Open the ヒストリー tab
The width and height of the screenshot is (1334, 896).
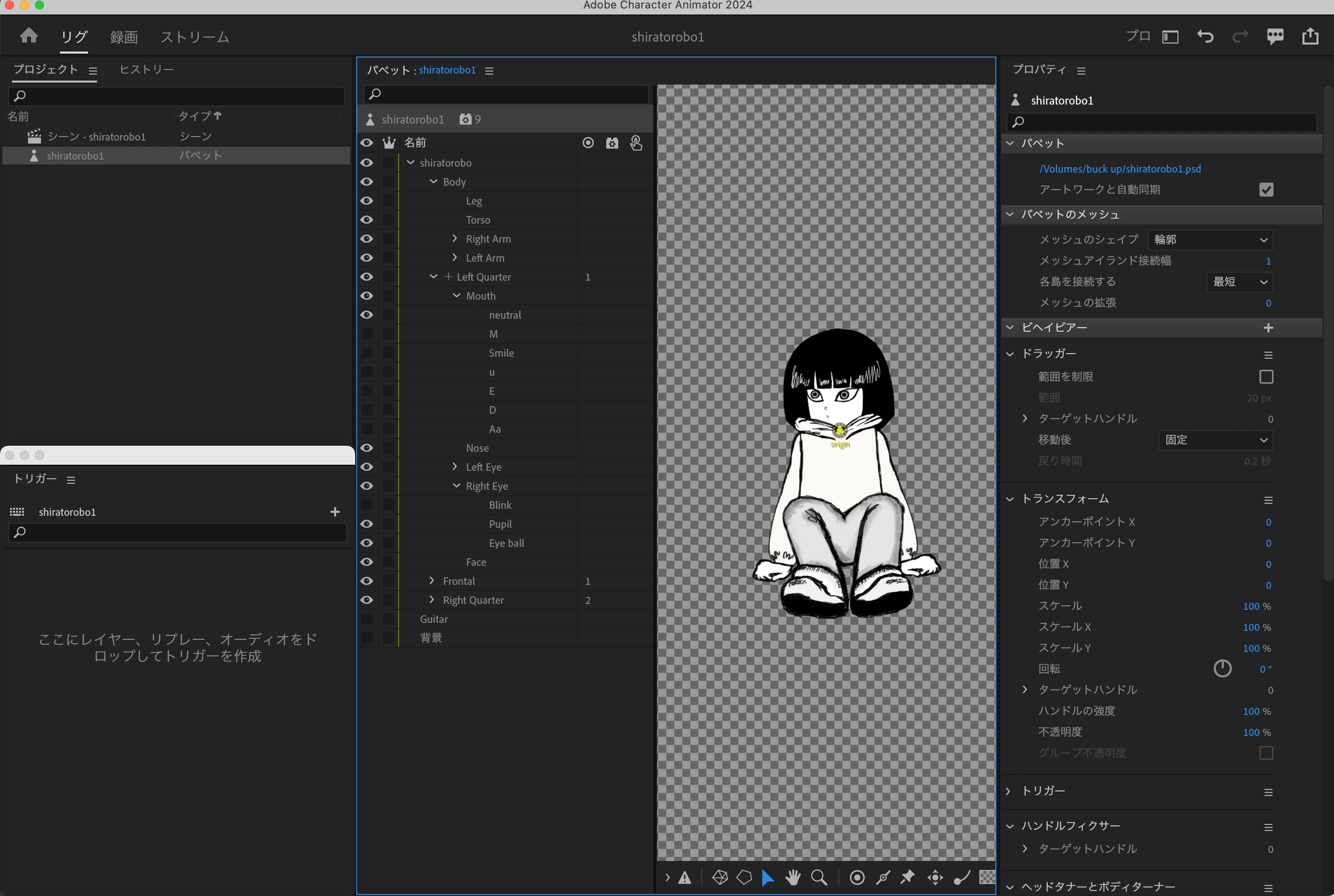(x=146, y=70)
